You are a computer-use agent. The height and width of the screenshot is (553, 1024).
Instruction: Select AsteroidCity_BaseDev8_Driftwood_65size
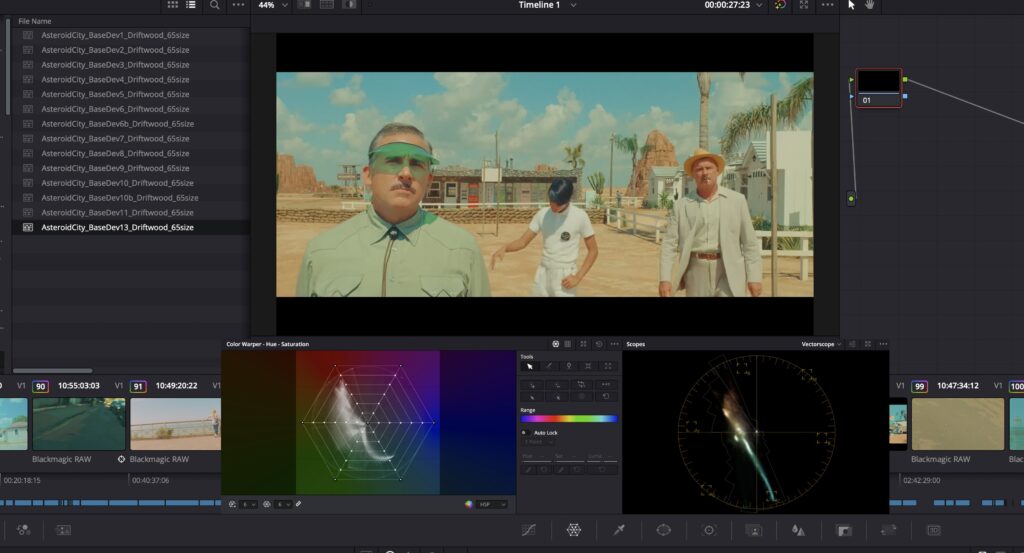click(115, 153)
